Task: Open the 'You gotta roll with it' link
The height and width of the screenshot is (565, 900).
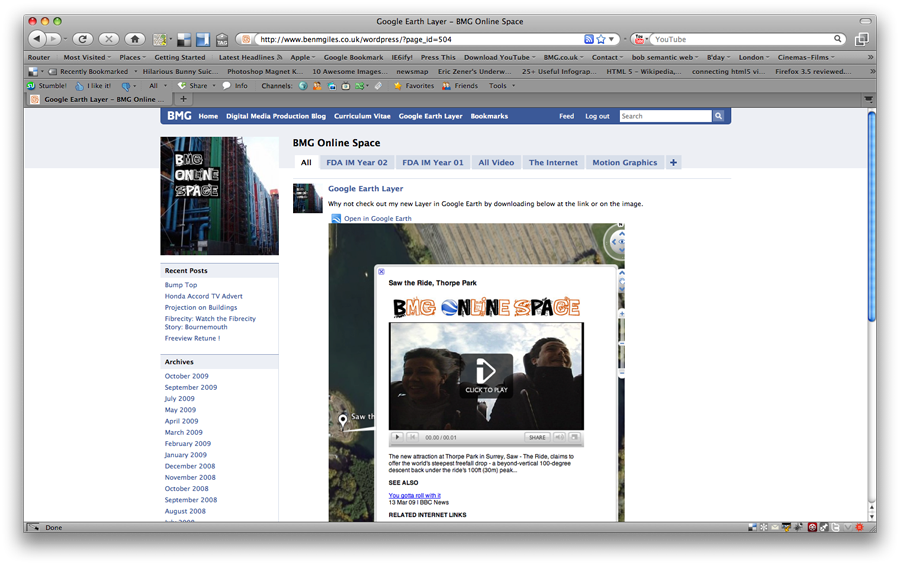Action: coord(415,496)
